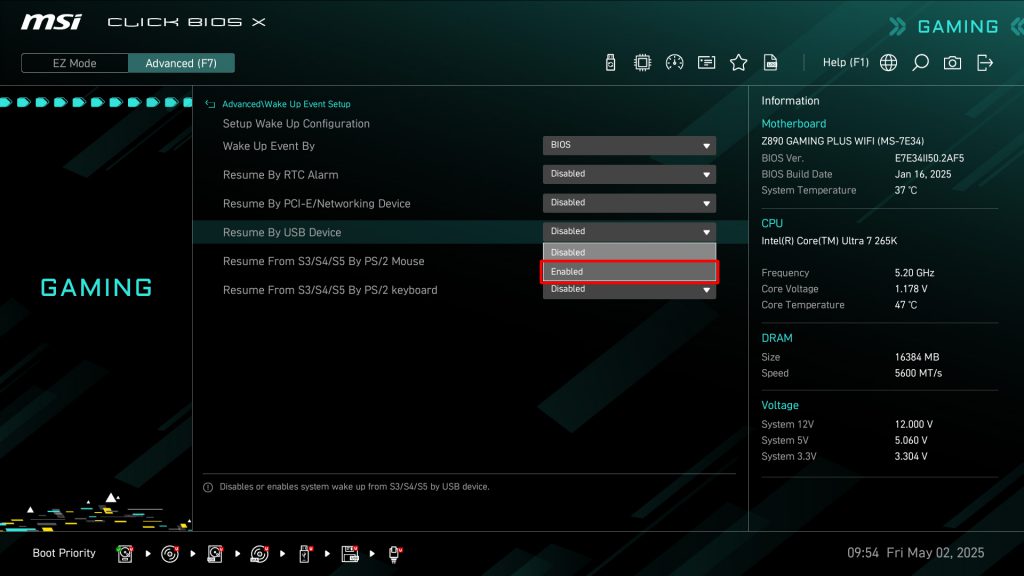Open Resume By PCI-E/Networking Device dropdown
The width and height of the screenshot is (1024, 576).
(629, 202)
